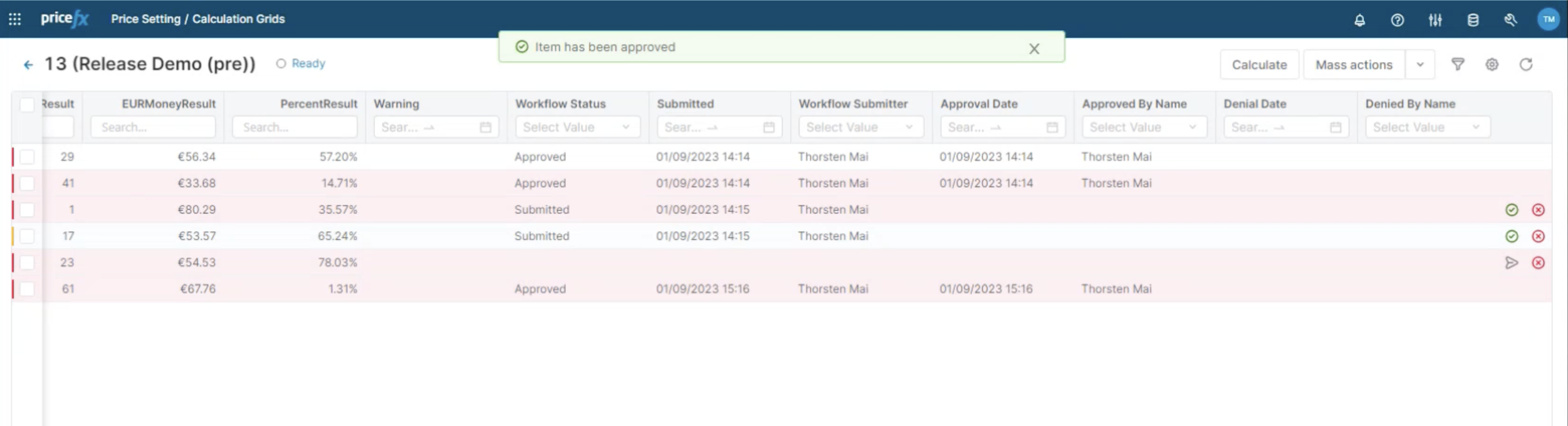Open the filter funnel icon
The image size is (1568, 426).
(x=1458, y=65)
